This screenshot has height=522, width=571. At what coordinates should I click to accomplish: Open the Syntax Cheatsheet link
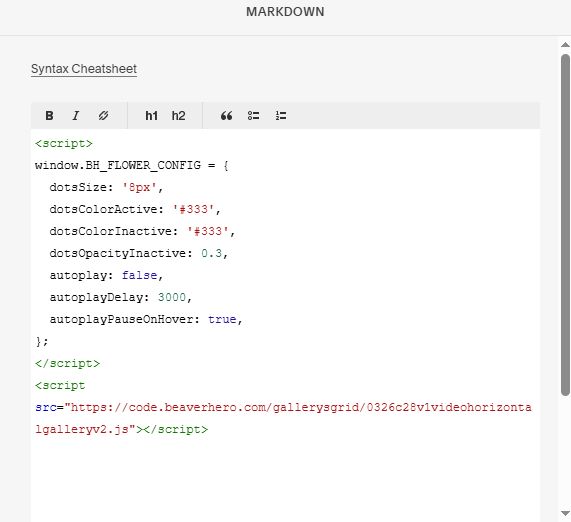click(x=84, y=69)
